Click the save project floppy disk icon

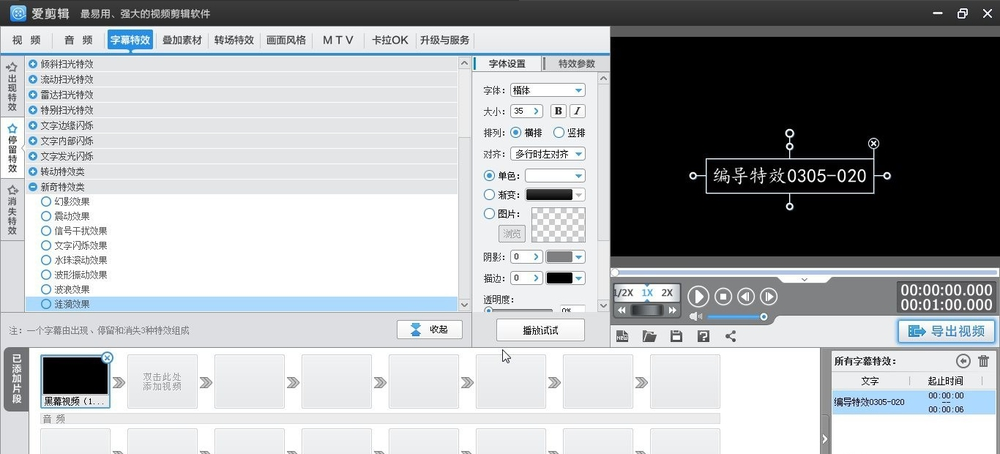click(x=676, y=336)
